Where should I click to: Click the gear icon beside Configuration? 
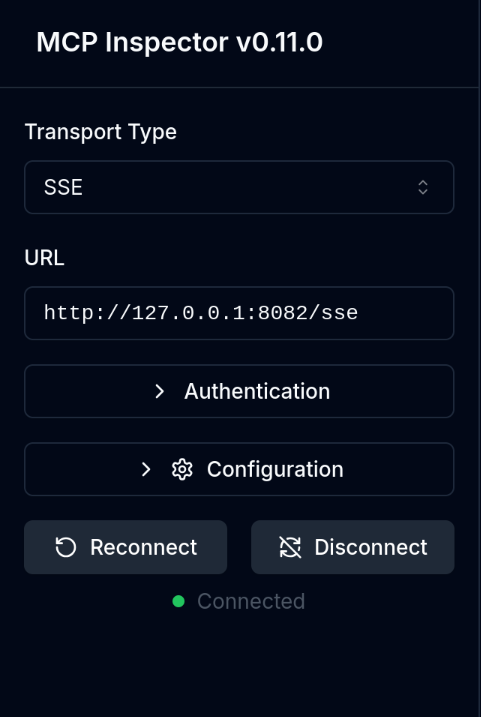[182, 469]
